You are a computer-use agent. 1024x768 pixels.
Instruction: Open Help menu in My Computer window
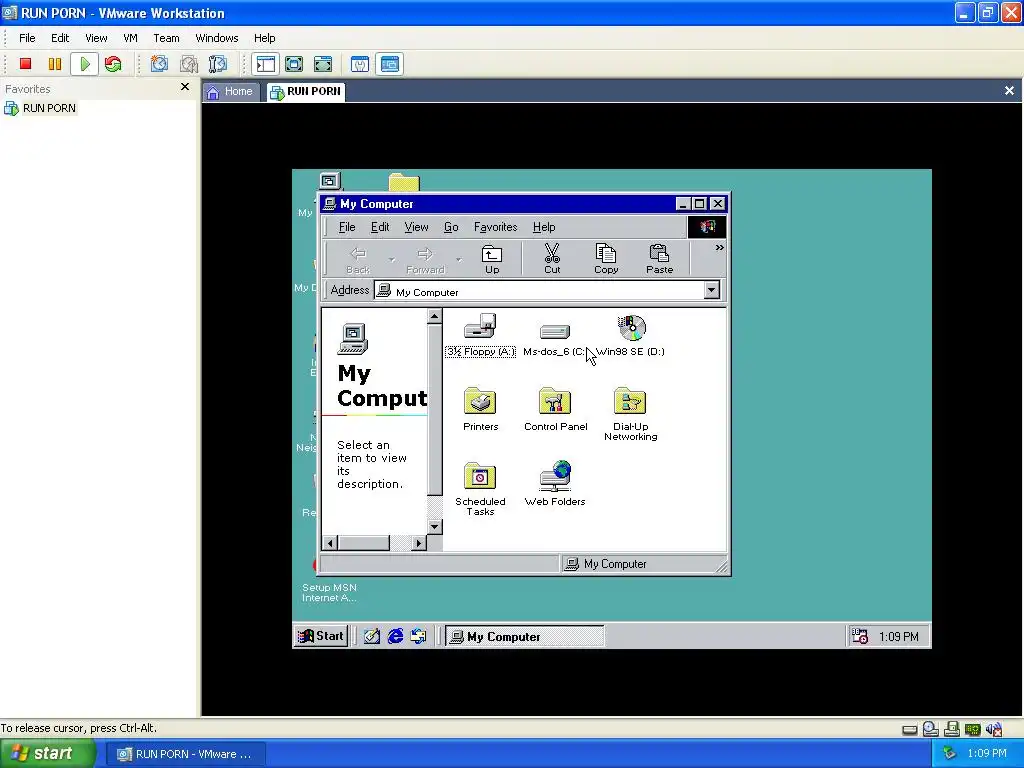[x=544, y=227]
